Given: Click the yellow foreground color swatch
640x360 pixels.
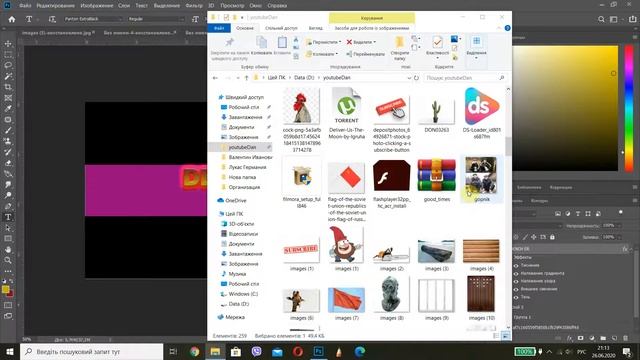Looking at the screenshot, I should [5, 289].
